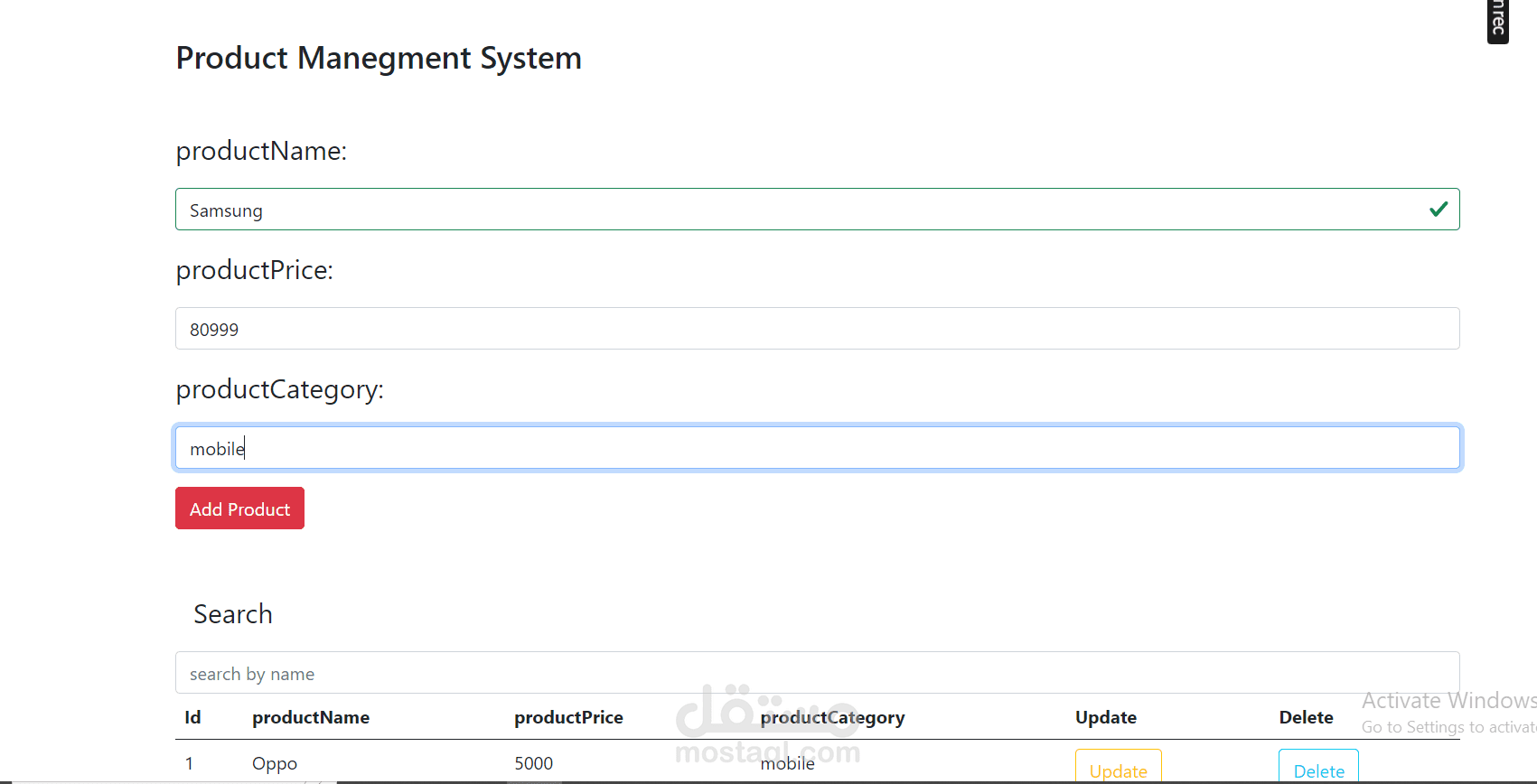This screenshot has height=784, width=1537.
Task: Click the Product Manegment System heading
Action: point(379,58)
